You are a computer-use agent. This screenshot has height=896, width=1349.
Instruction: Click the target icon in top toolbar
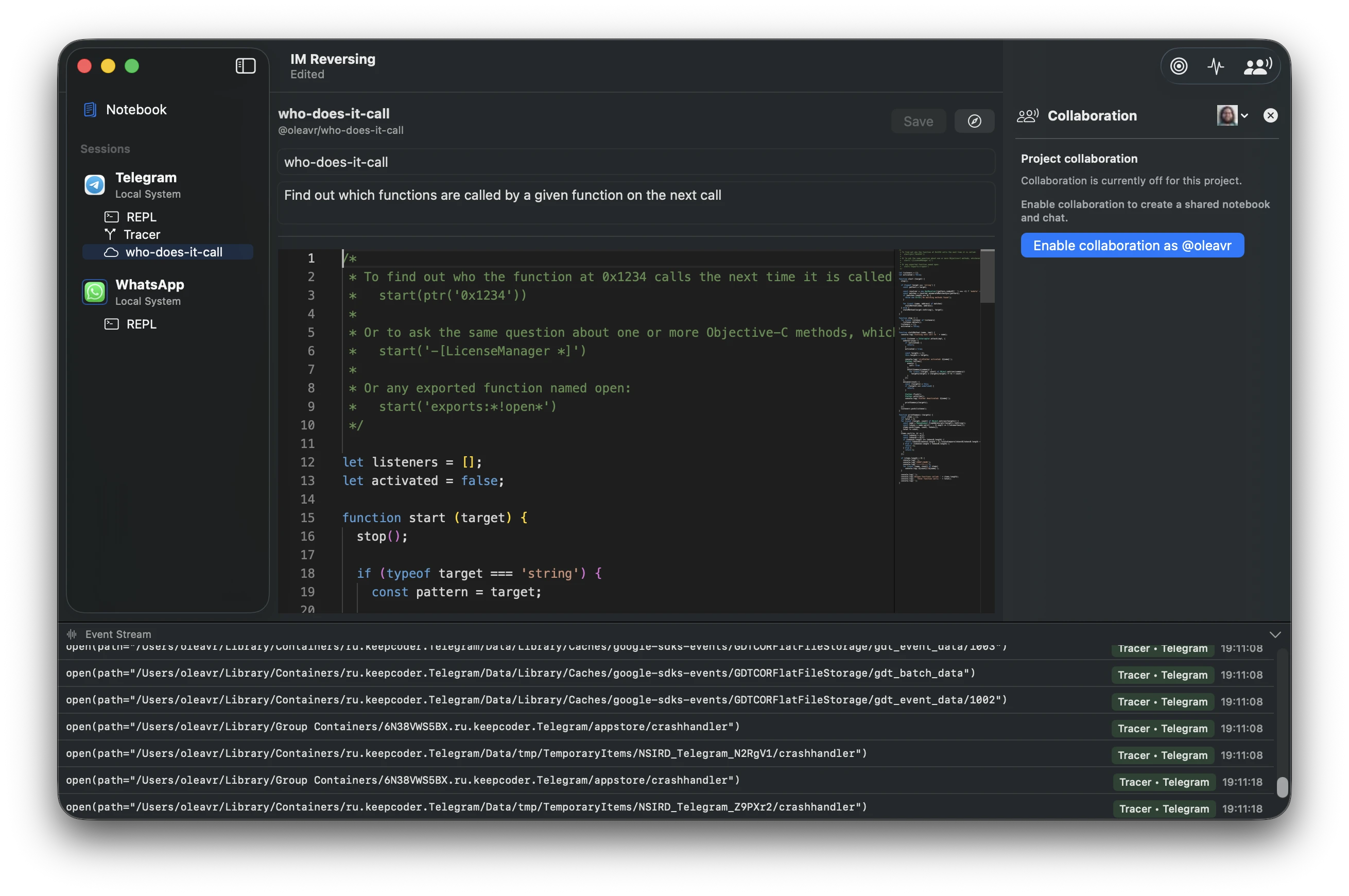pos(1179,66)
